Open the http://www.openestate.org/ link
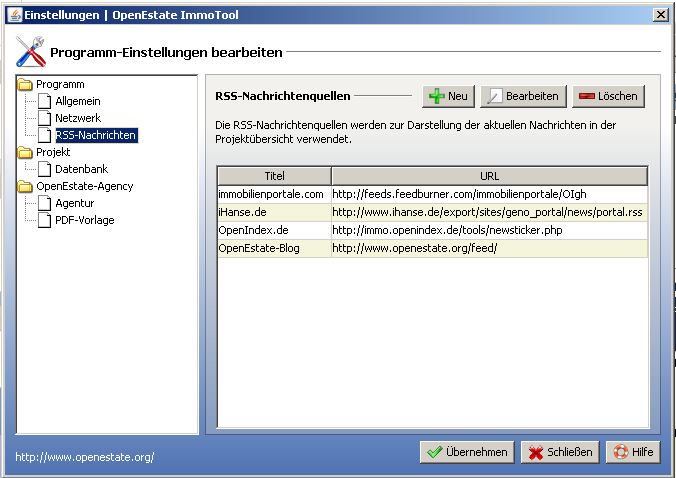The image size is (676, 478). click(85, 457)
